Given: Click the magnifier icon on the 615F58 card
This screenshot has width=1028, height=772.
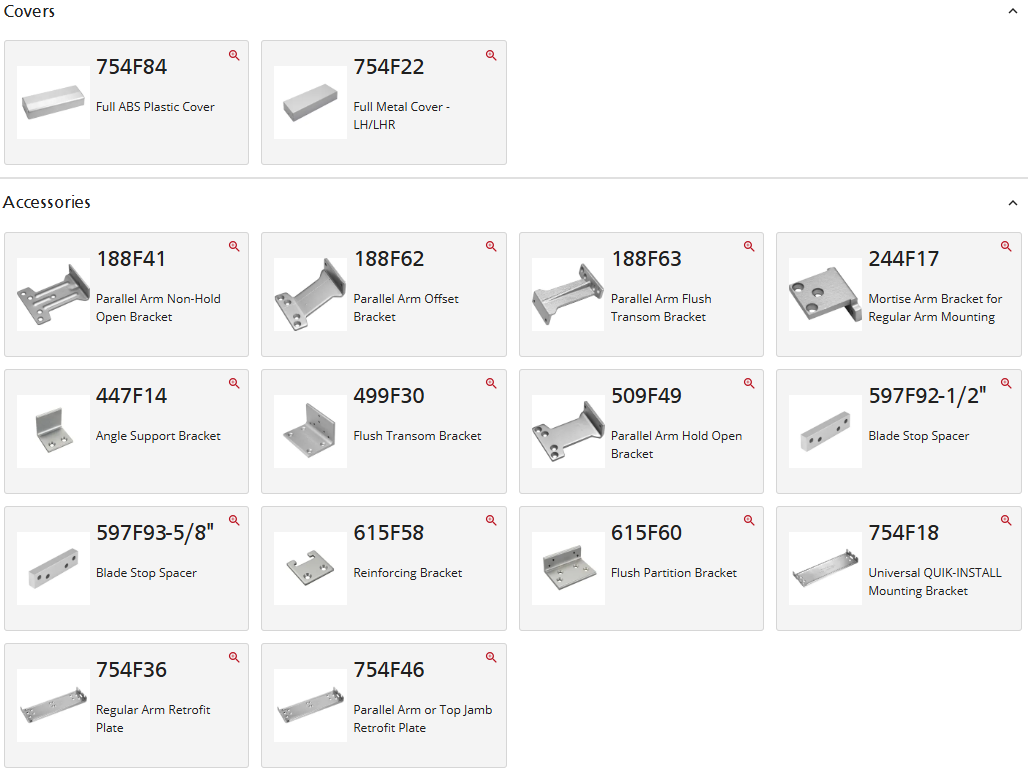Looking at the screenshot, I should (491, 520).
